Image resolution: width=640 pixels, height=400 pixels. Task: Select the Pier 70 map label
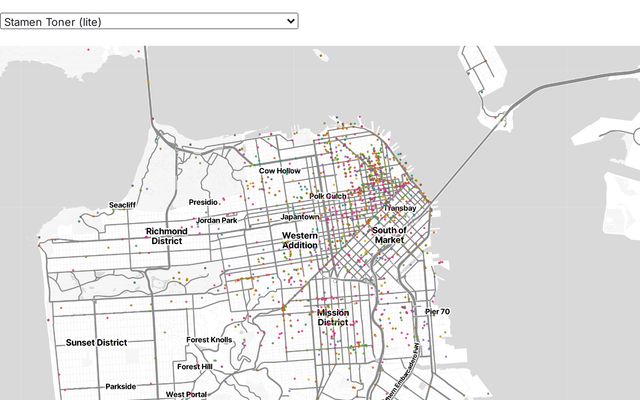pyautogui.click(x=437, y=312)
